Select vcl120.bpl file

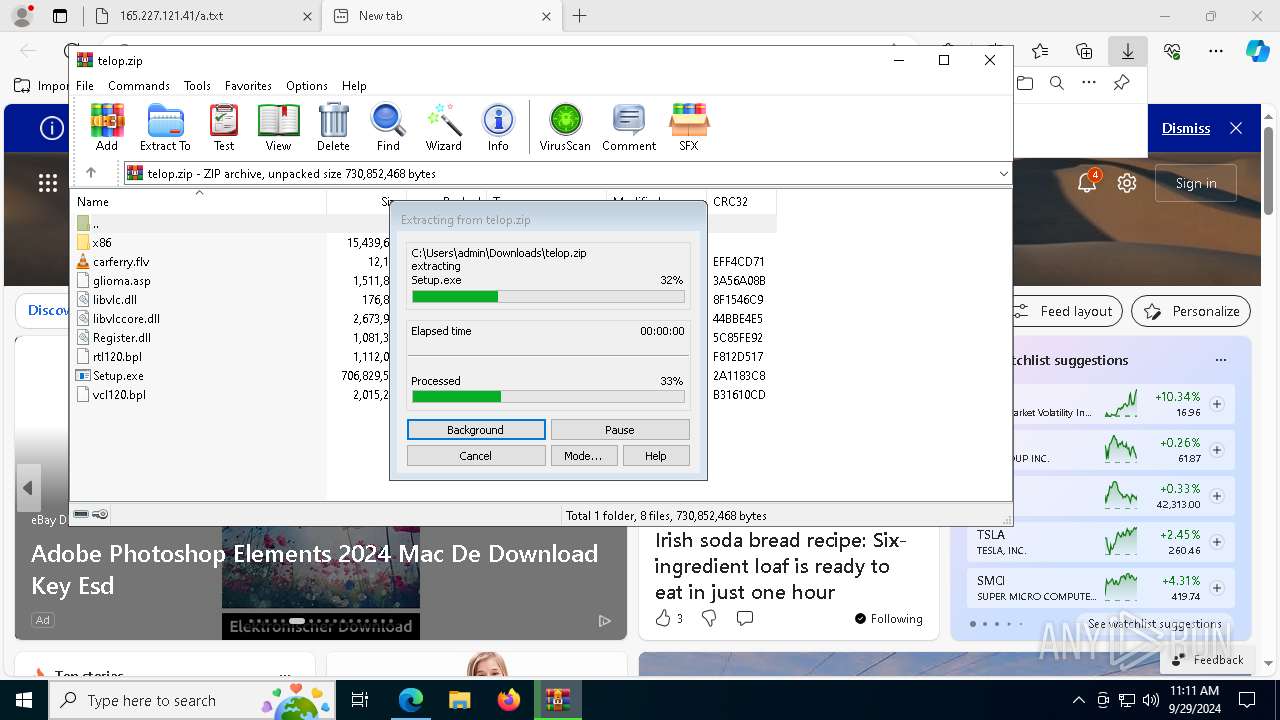click(x=119, y=395)
